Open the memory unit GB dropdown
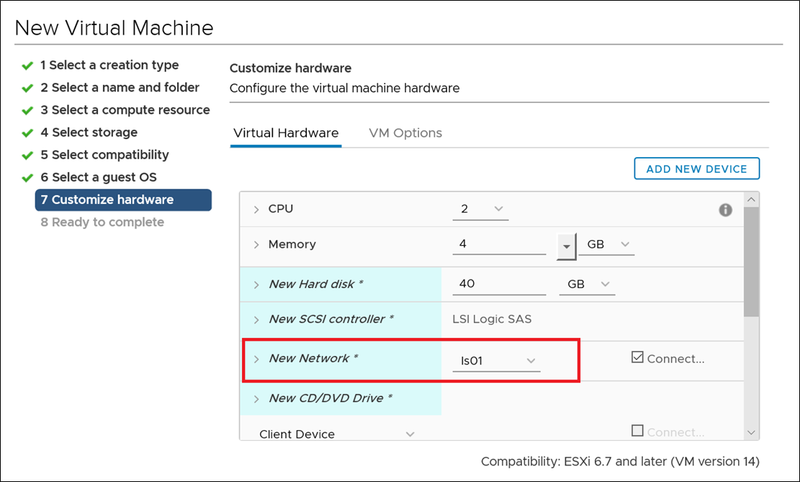This screenshot has height=482, width=800. tap(607, 245)
